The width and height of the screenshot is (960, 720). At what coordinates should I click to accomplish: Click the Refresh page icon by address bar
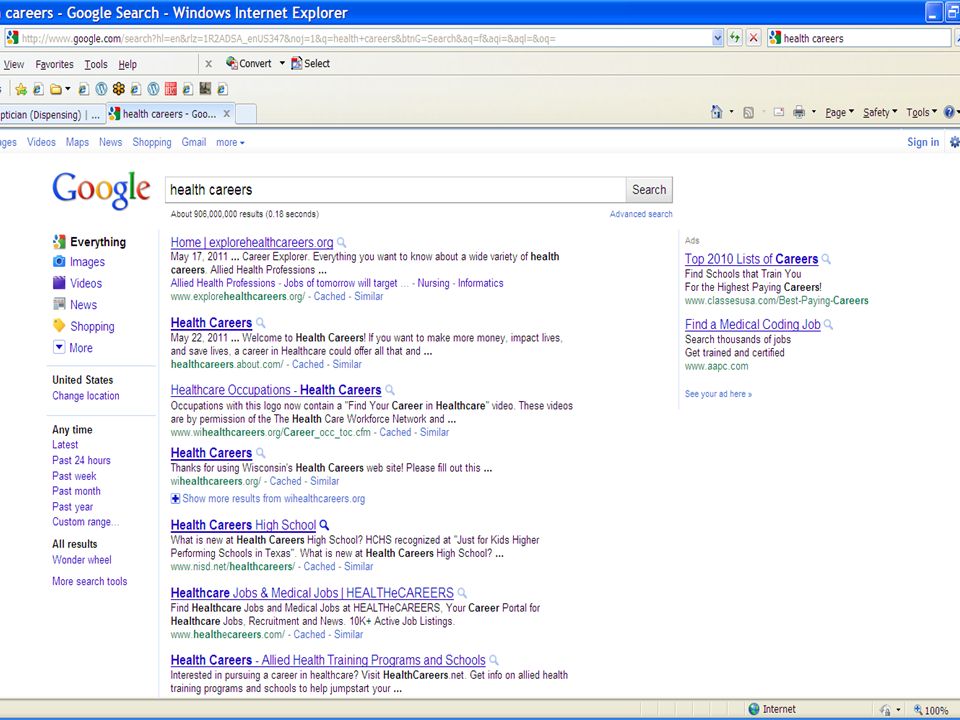click(x=735, y=38)
